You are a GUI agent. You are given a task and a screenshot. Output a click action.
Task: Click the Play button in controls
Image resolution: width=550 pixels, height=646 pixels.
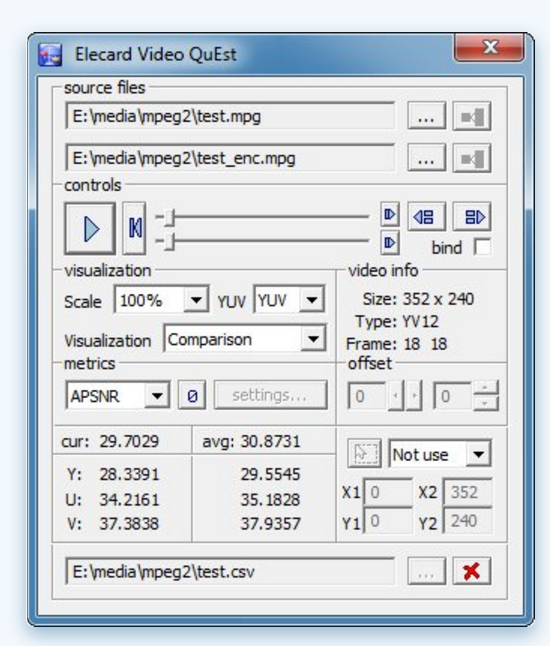click(90, 229)
